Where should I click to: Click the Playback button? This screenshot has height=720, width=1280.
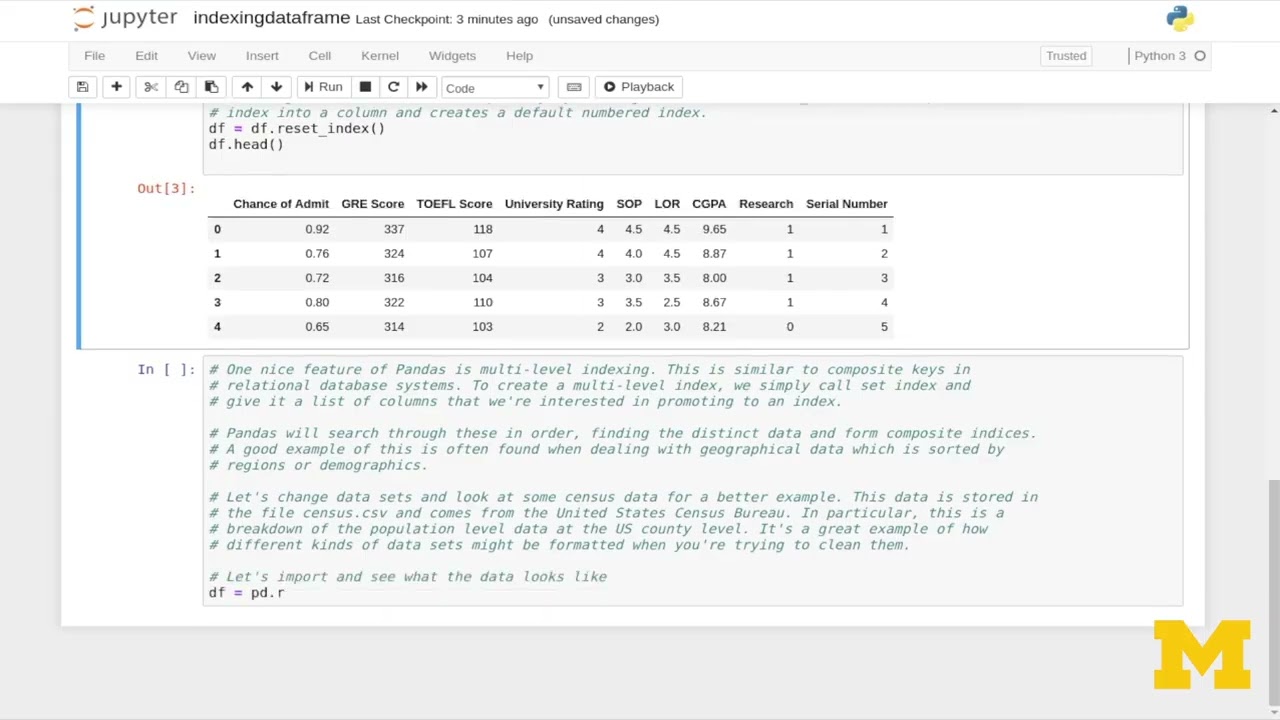click(638, 87)
